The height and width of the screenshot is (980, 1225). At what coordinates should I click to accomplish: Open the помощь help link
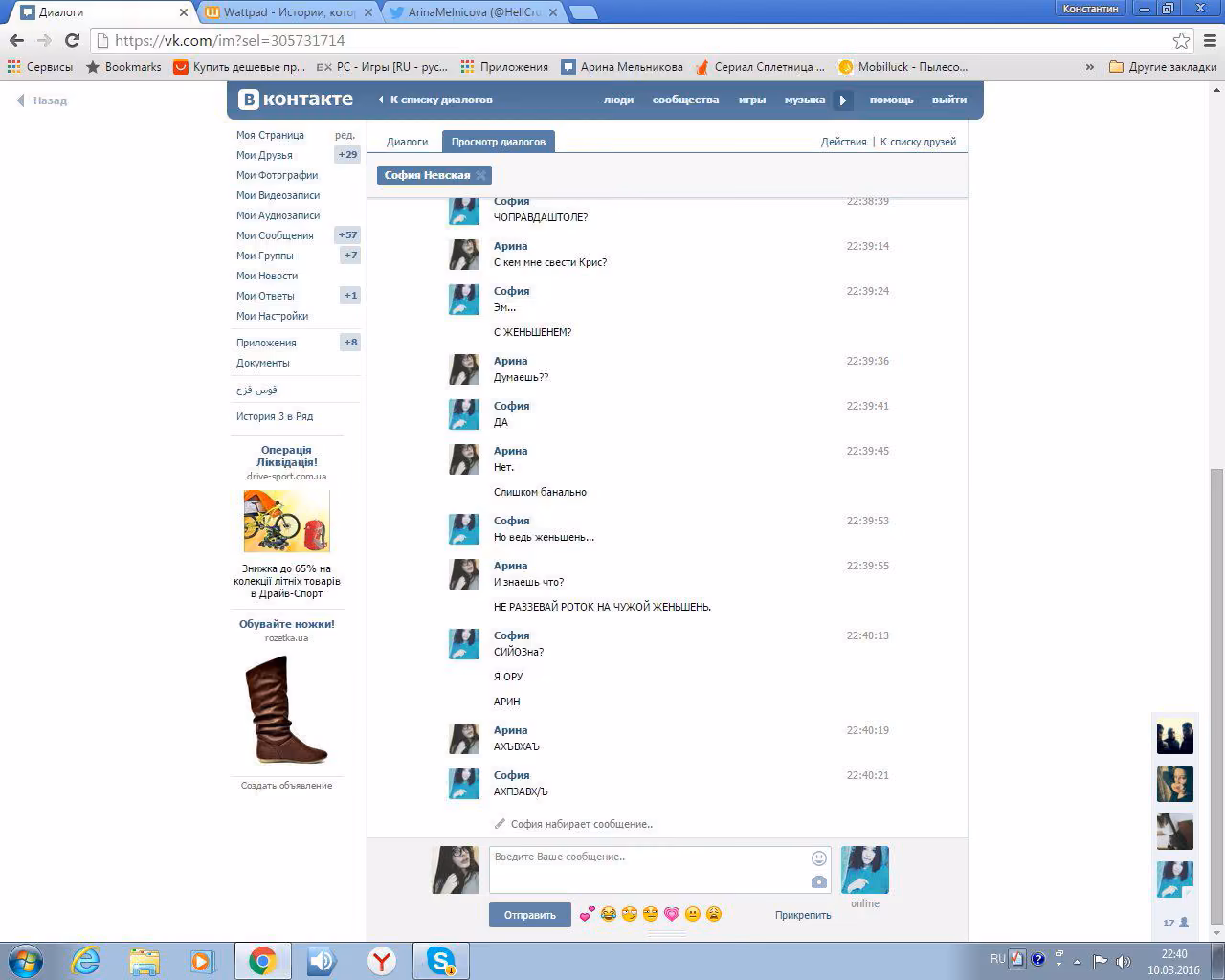pyautogui.click(x=891, y=100)
